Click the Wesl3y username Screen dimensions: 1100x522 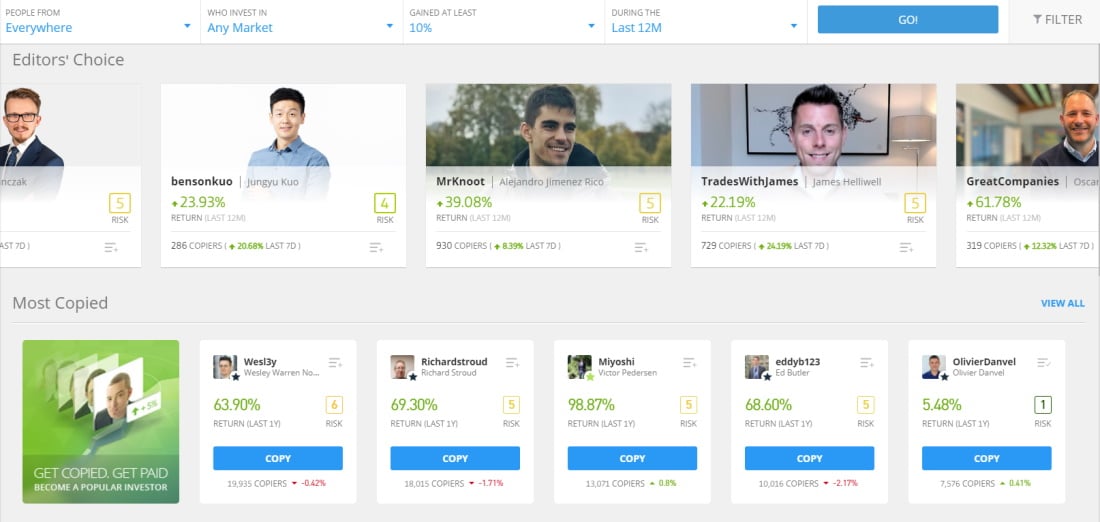260,362
